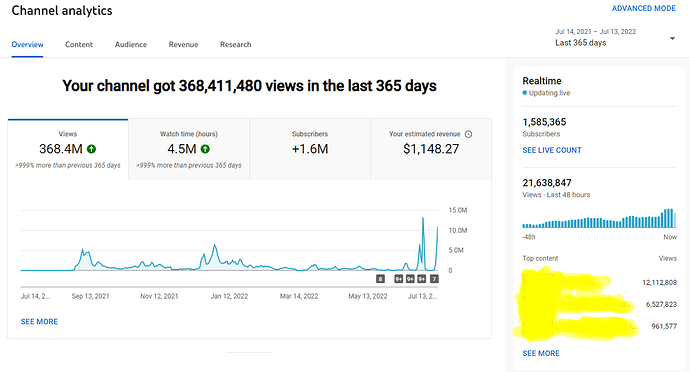Click the Mar 14, 2022 axis label
Viewport: 690px width, 372px height.
point(299,296)
